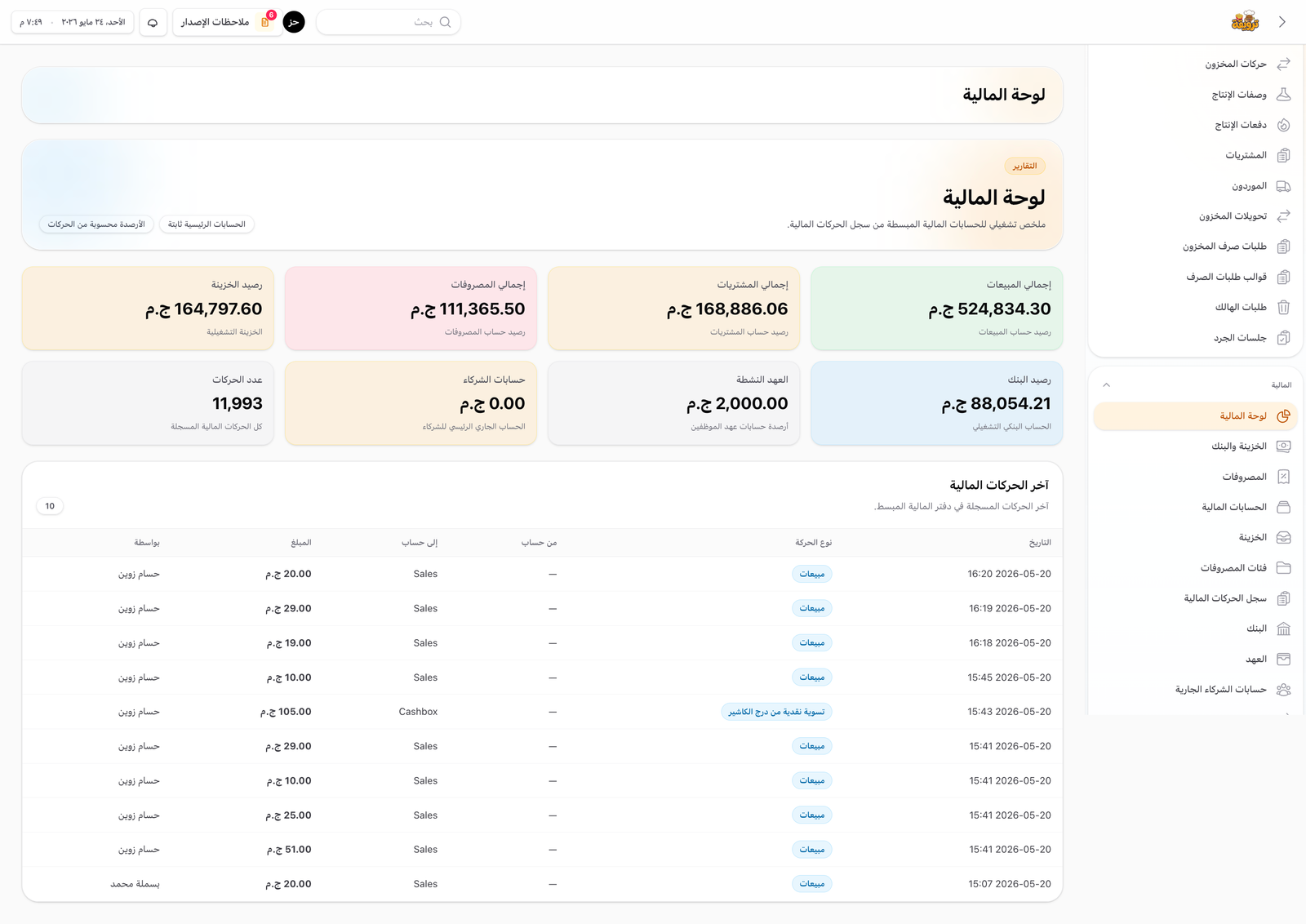Viewport: 1306px width, 924px height.
Task: Open المشتريات clipboard icon
Action: click(1283, 155)
